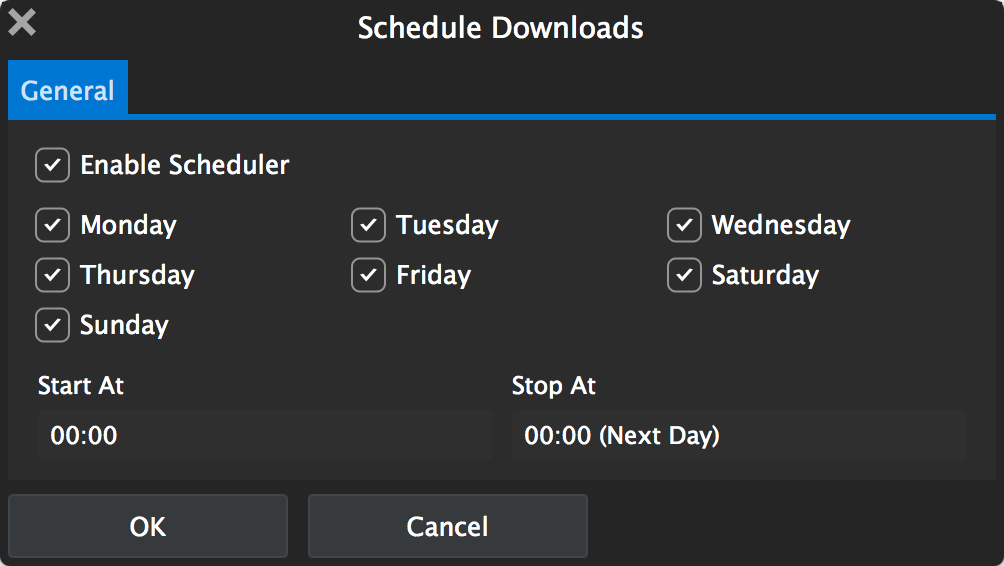Screen dimensions: 1004x566
Task: Open the Stop At time field
Action: (x=738, y=435)
